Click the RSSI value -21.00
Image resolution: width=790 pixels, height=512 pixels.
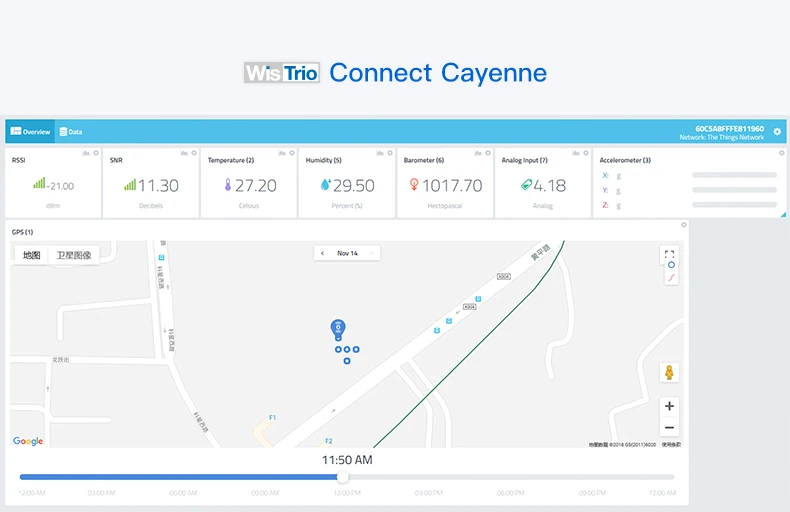pyautogui.click(x=60, y=186)
